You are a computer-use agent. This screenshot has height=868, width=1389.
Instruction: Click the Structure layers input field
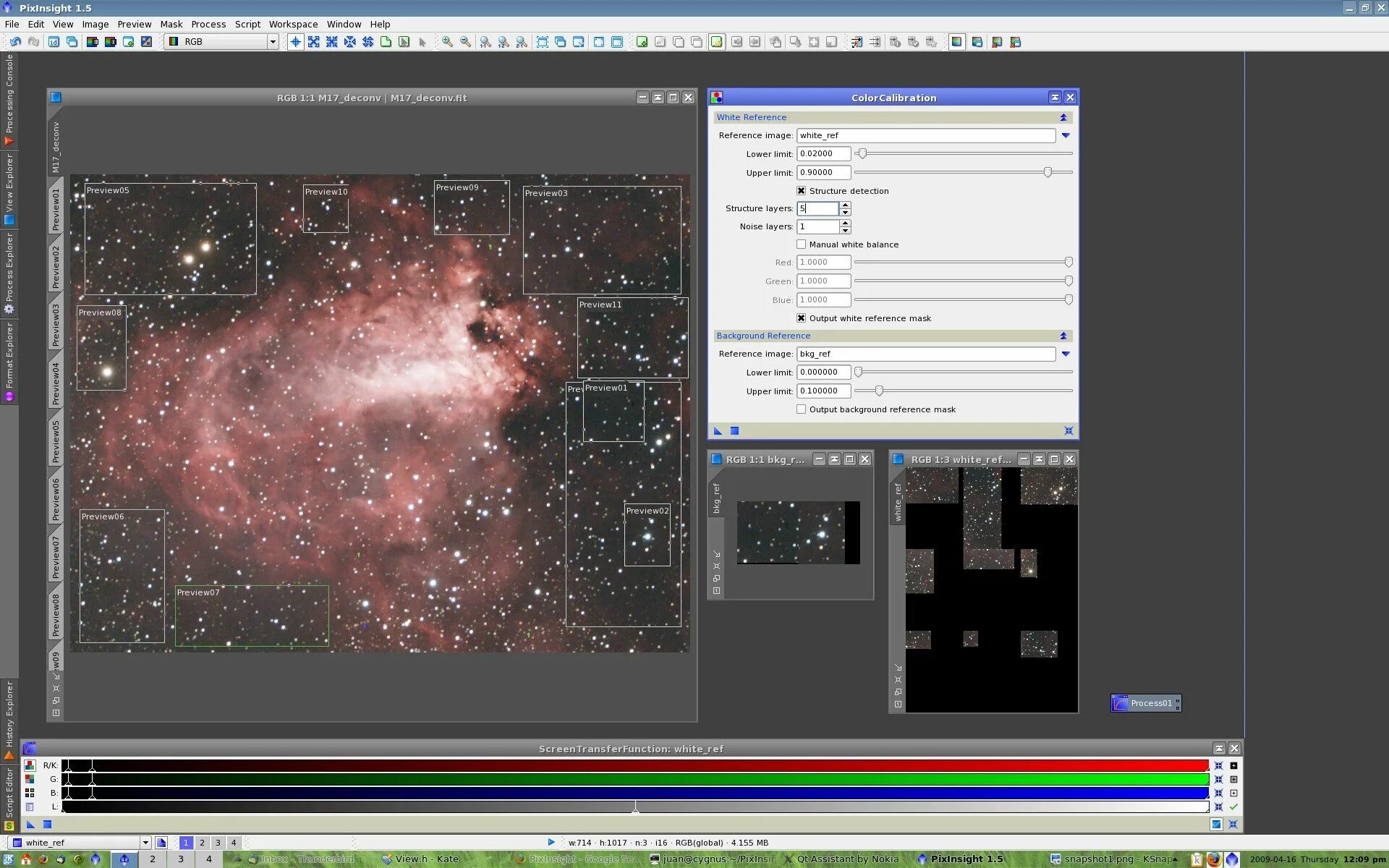pos(817,208)
